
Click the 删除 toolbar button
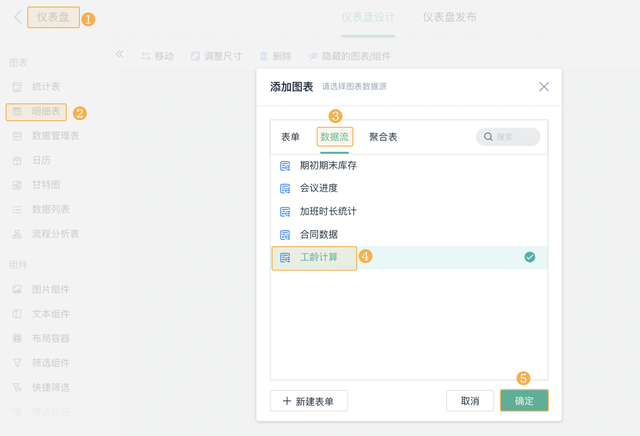(x=276, y=56)
